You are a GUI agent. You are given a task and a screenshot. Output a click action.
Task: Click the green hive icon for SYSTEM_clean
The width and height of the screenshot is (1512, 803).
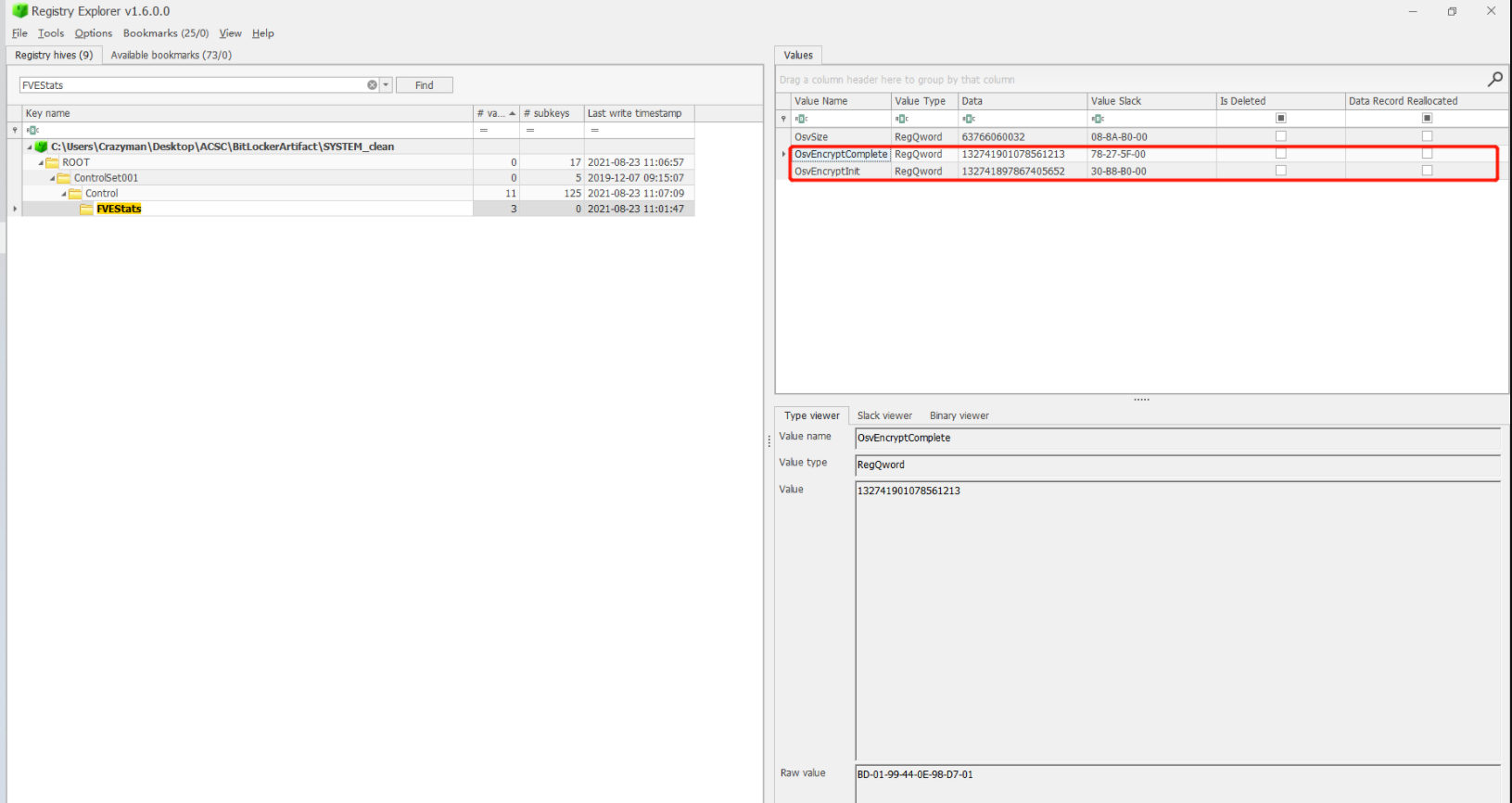coord(41,147)
